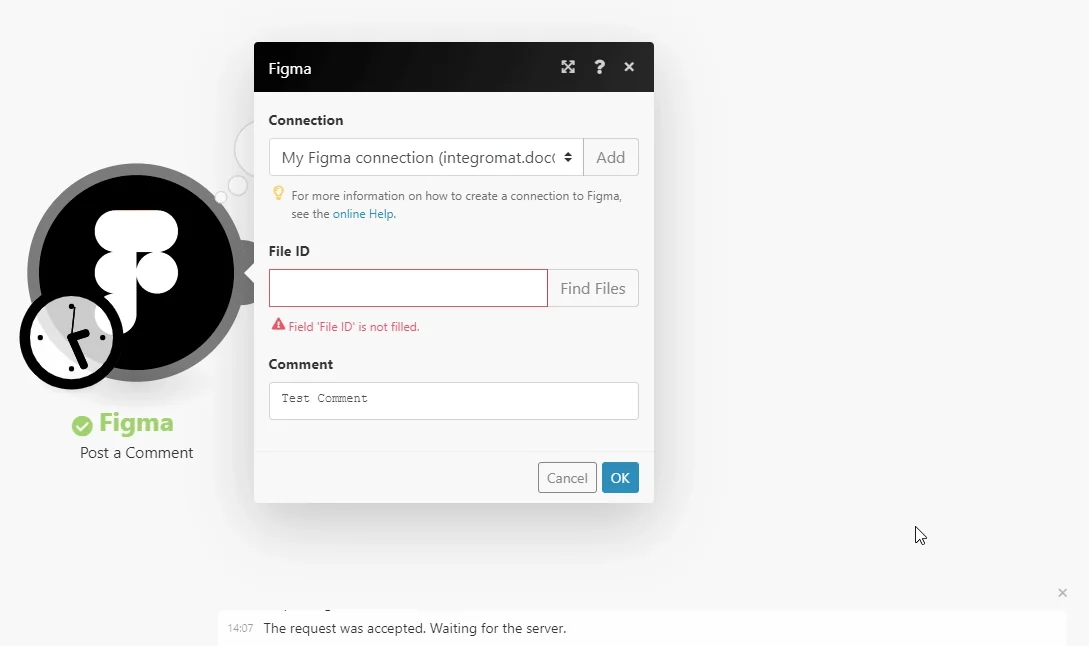Open help via the question mark icon
The width and height of the screenshot is (1089, 646).
[x=599, y=67]
